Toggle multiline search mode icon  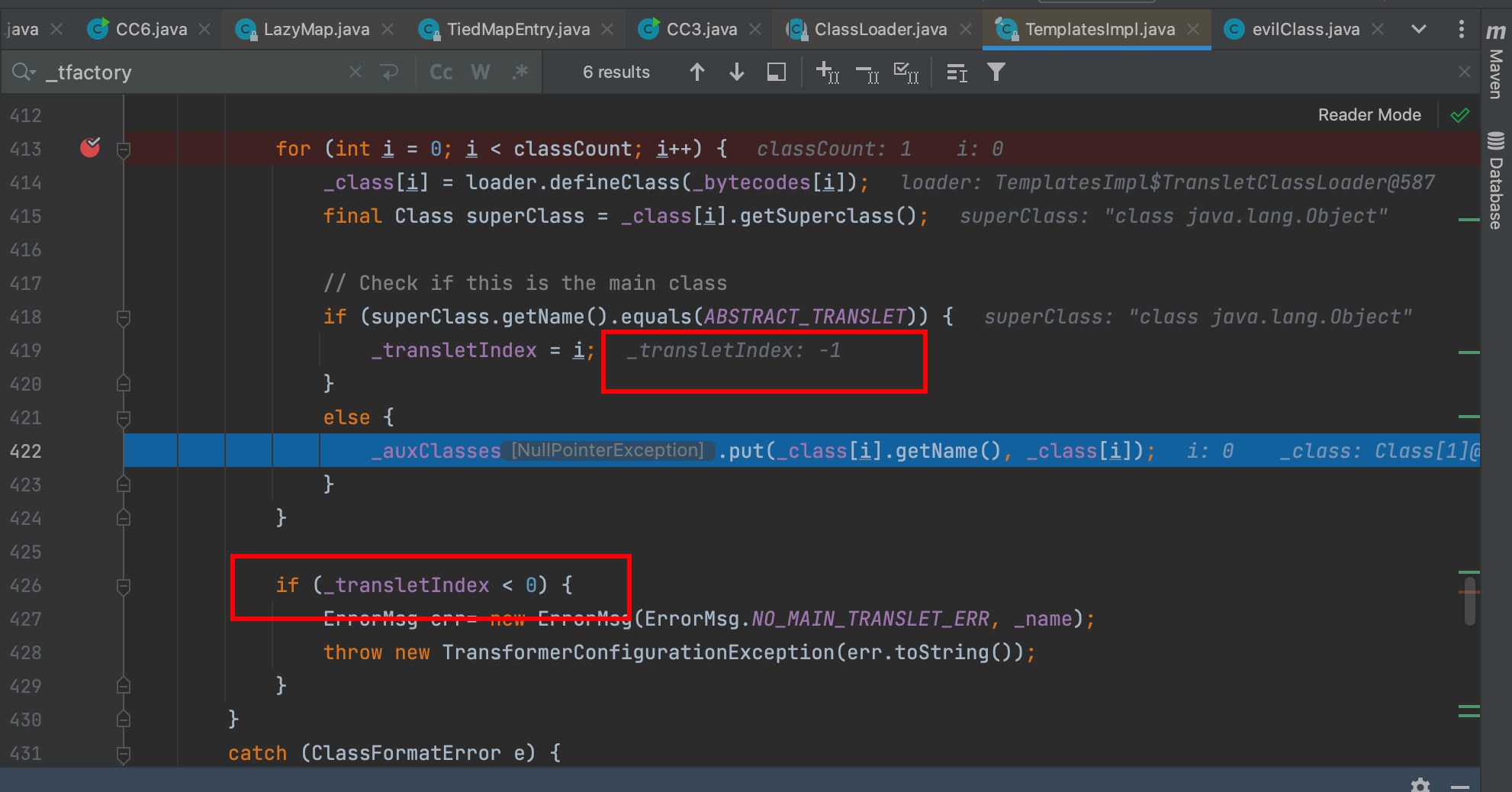pyautogui.click(x=957, y=72)
